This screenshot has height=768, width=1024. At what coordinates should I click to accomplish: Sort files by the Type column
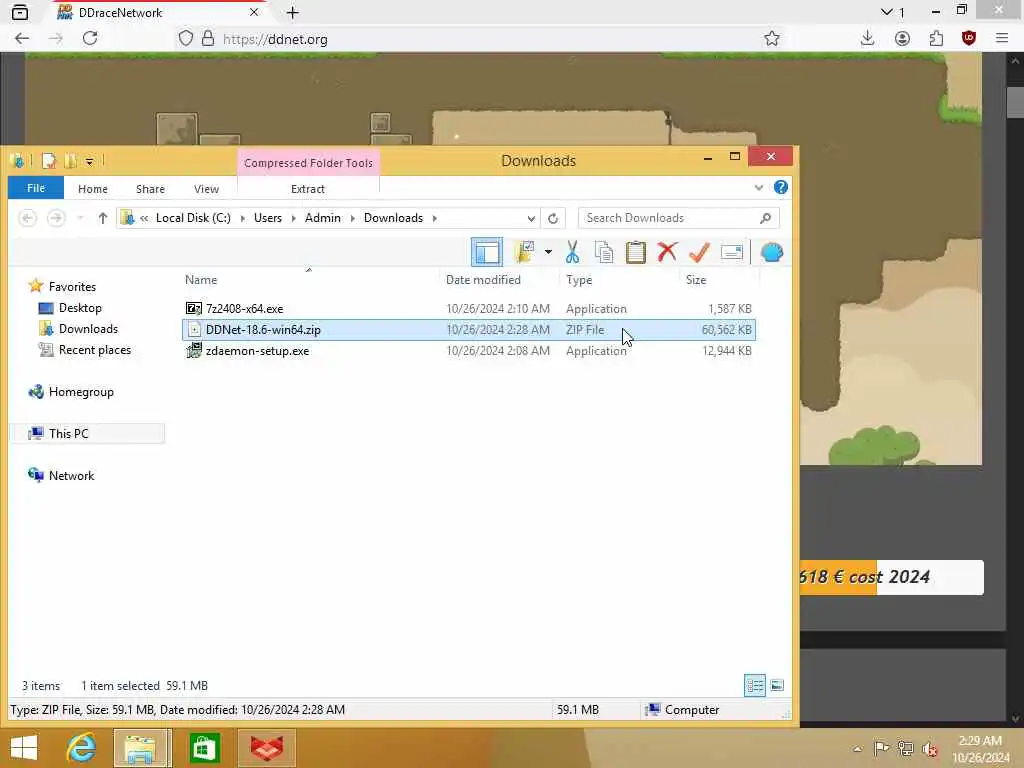pos(579,280)
